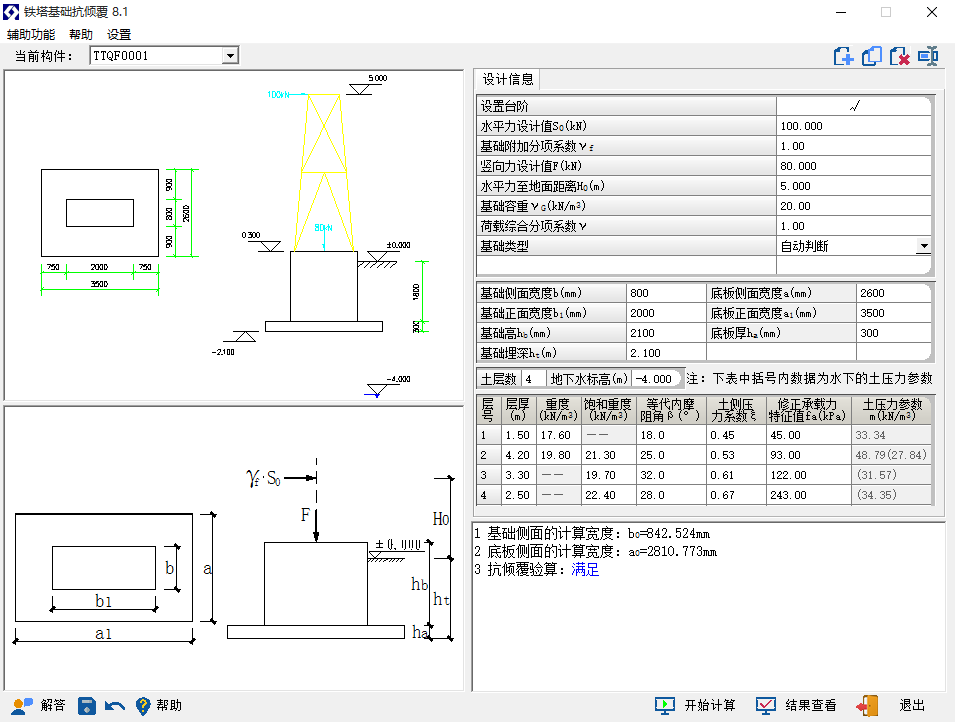Click the save floppy disk icon
The height and width of the screenshot is (722, 955).
(x=87, y=706)
